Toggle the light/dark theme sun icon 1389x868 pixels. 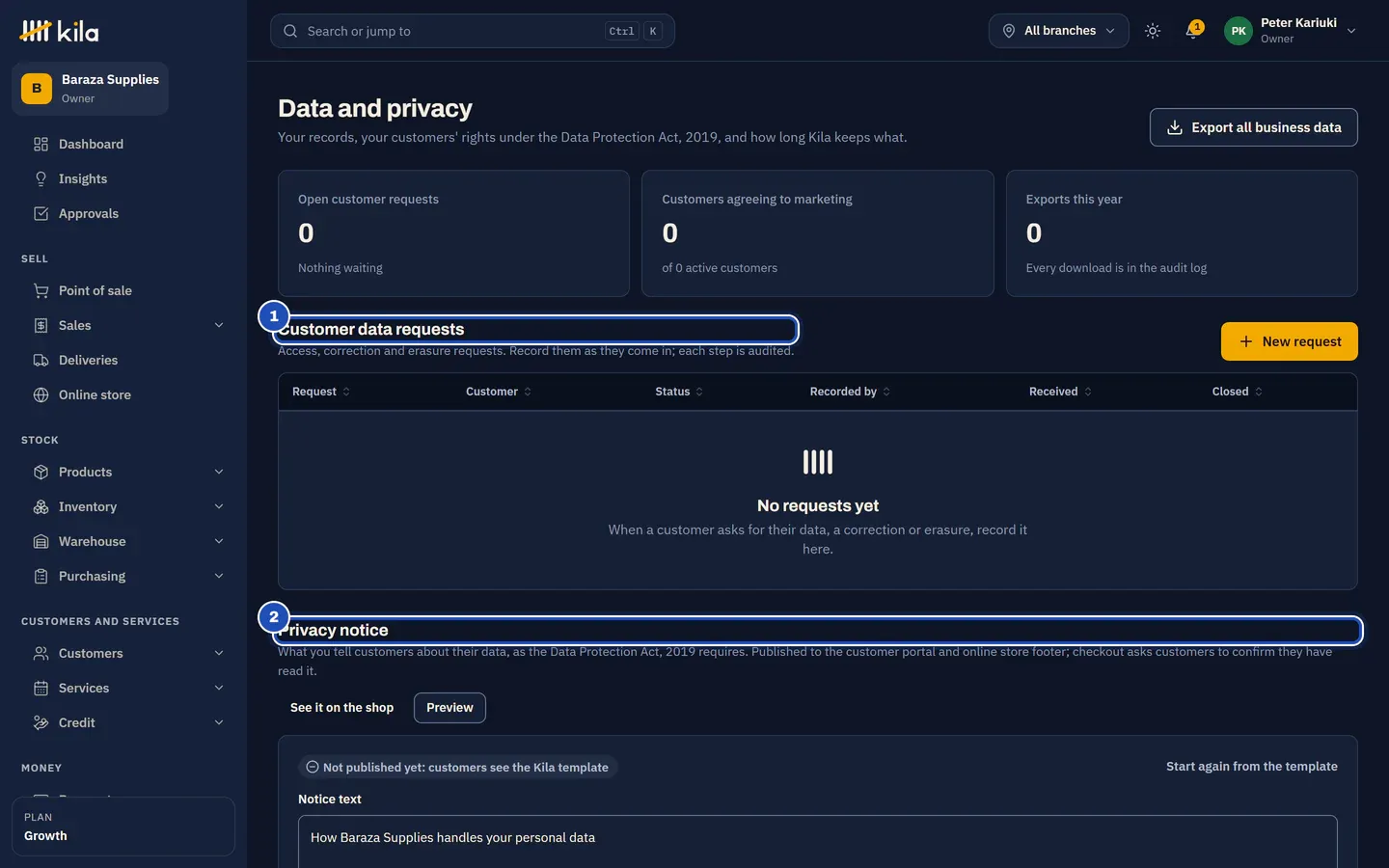coord(1153,31)
